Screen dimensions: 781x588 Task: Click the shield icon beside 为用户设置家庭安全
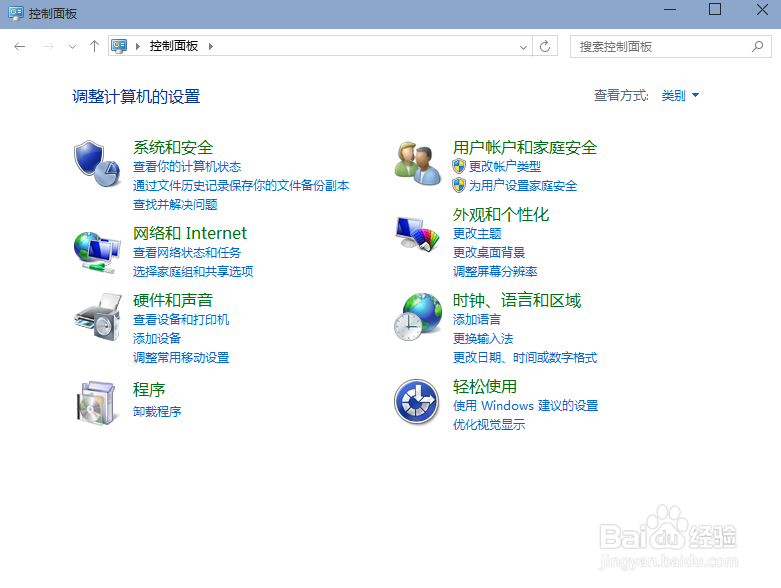[459, 186]
